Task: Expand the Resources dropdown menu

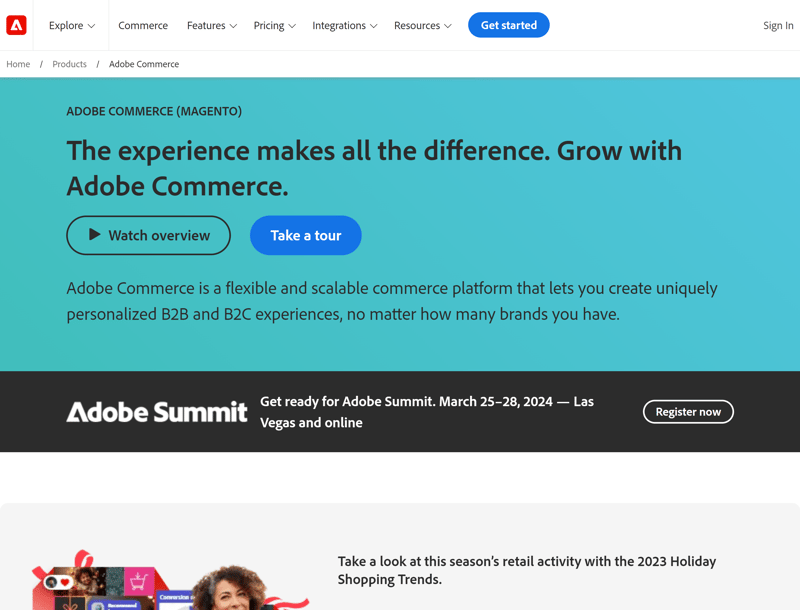Action: (x=422, y=25)
